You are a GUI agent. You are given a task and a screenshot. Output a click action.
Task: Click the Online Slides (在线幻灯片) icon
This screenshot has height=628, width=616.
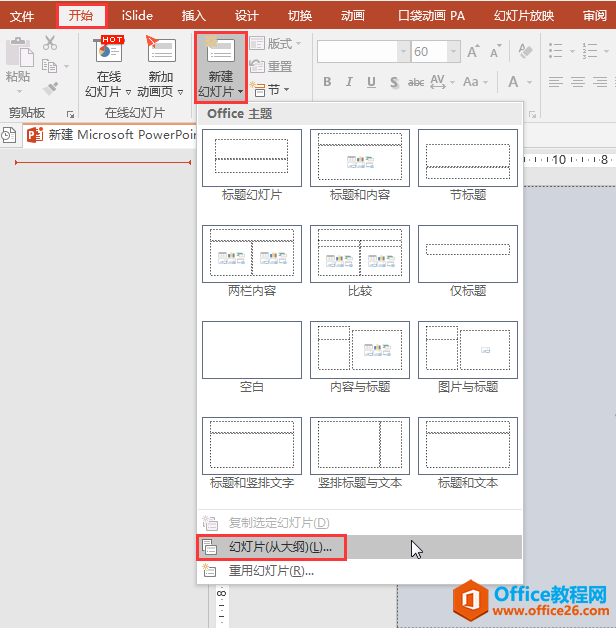[x=108, y=52]
